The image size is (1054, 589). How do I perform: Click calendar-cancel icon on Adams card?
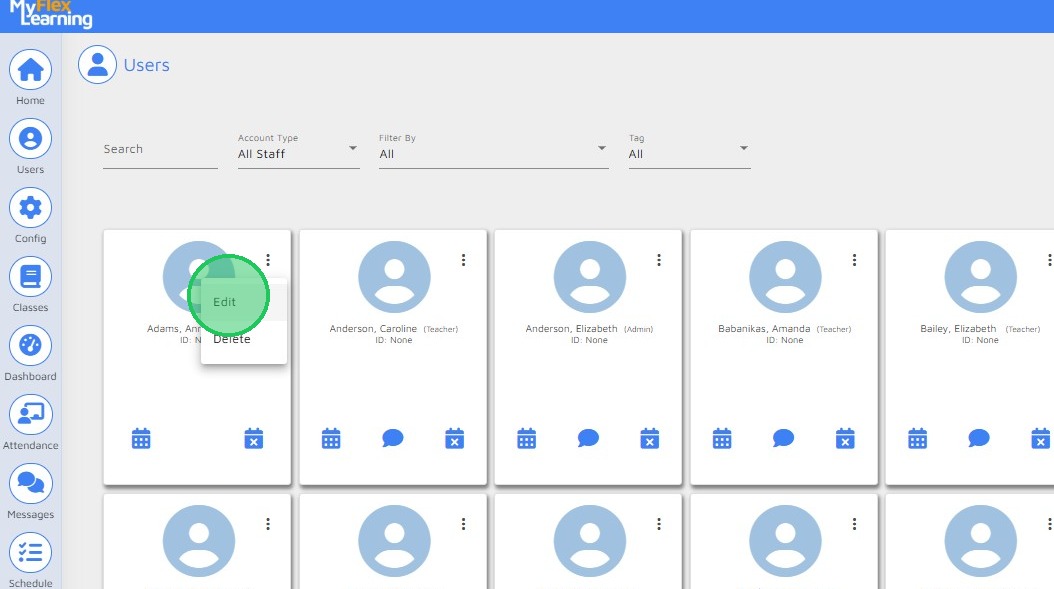pyautogui.click(x=253, y=438)
